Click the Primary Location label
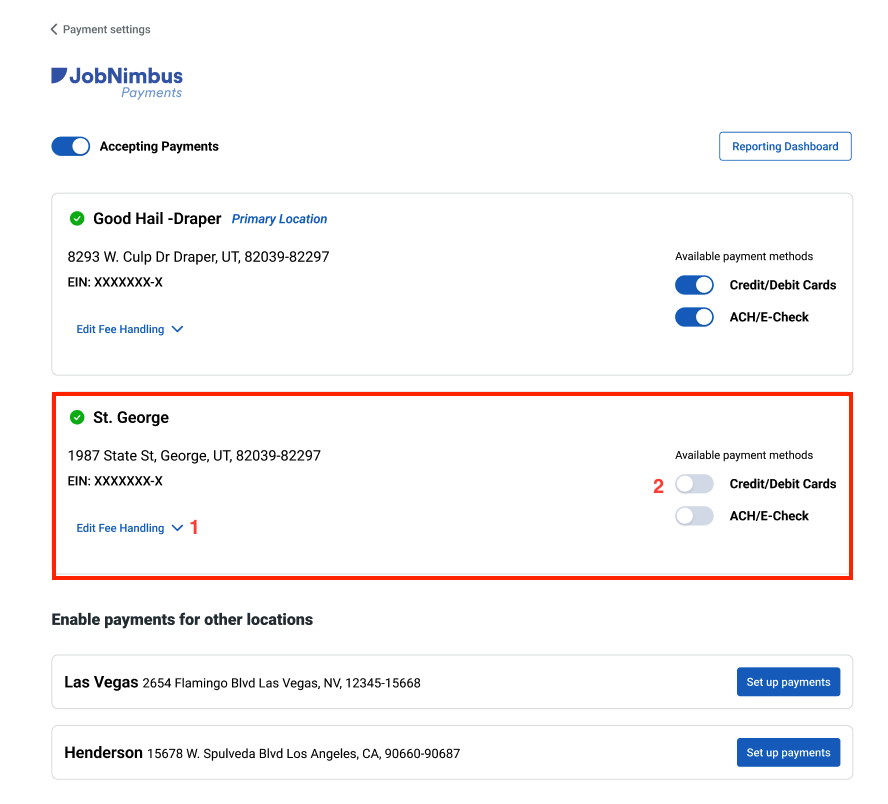Image resolution: width=888 pixels, height=804 pixels. pyautogui.click(x=279, y=218)
